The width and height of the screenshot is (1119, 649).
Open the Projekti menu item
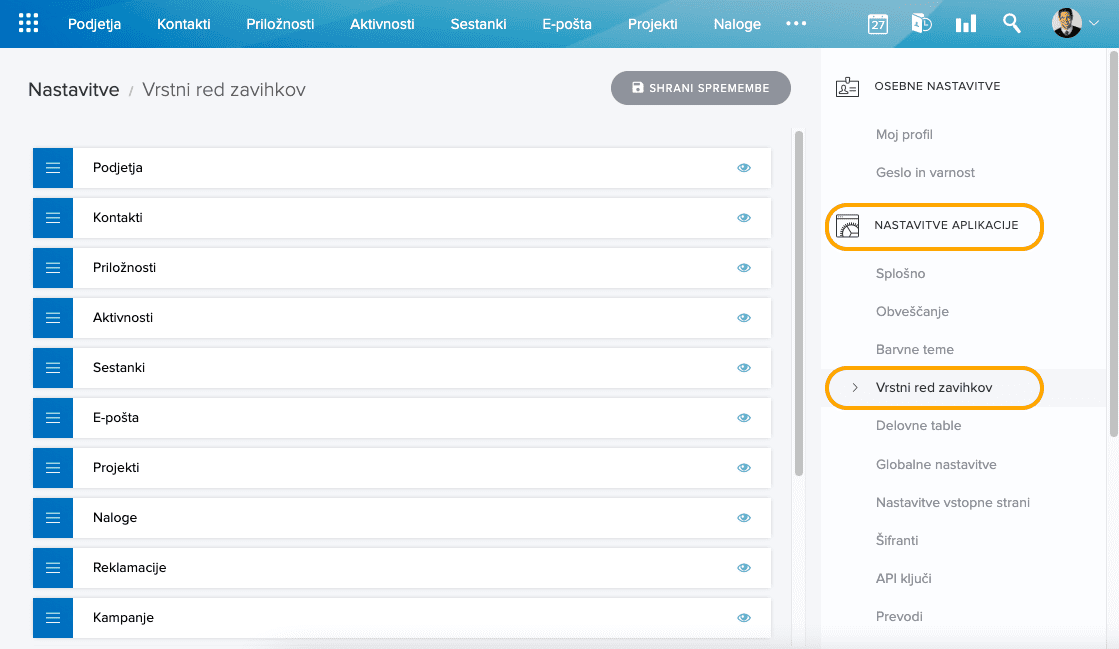point(652,23)
